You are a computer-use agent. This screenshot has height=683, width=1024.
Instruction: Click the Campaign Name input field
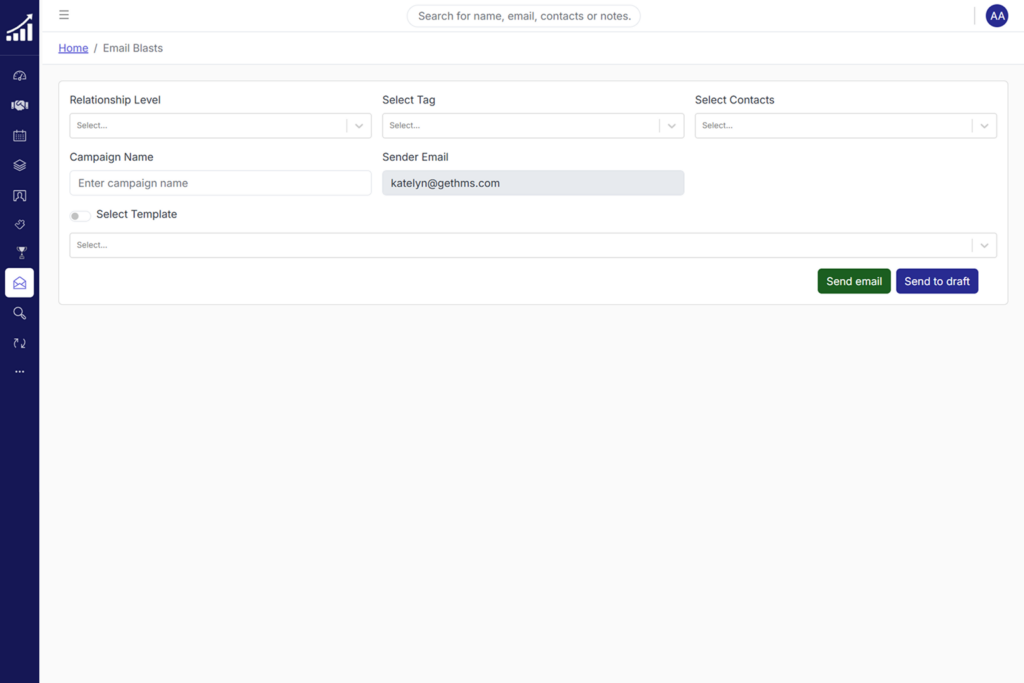(x=220, y=183)
